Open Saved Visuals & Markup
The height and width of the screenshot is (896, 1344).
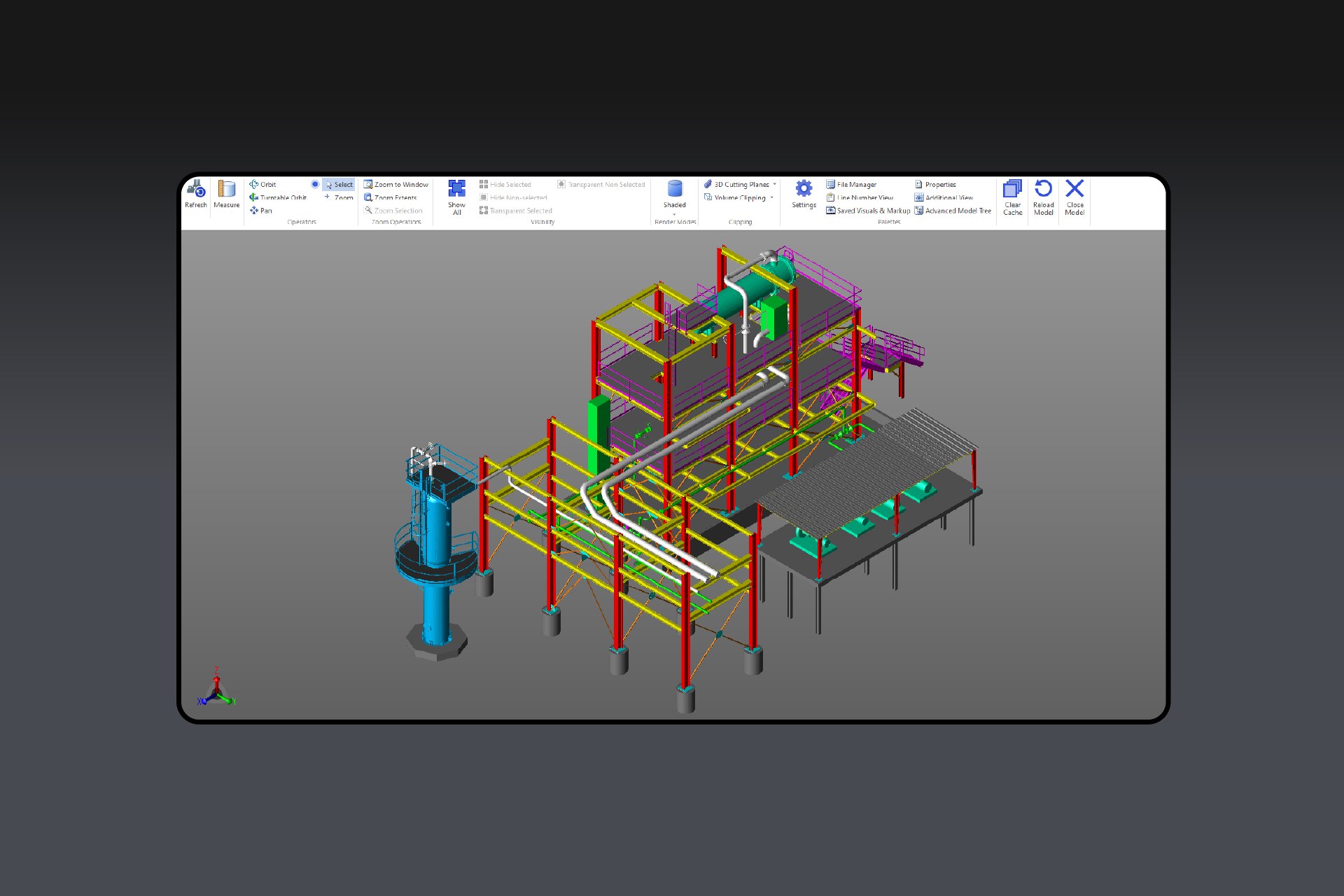click(x=870, y=211)
